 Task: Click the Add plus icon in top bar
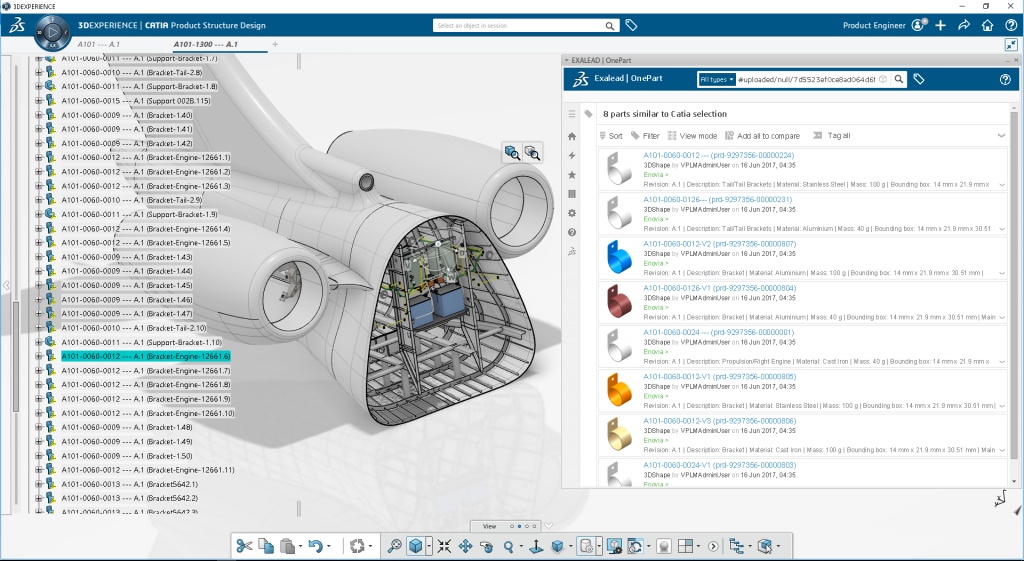point(940,25)
